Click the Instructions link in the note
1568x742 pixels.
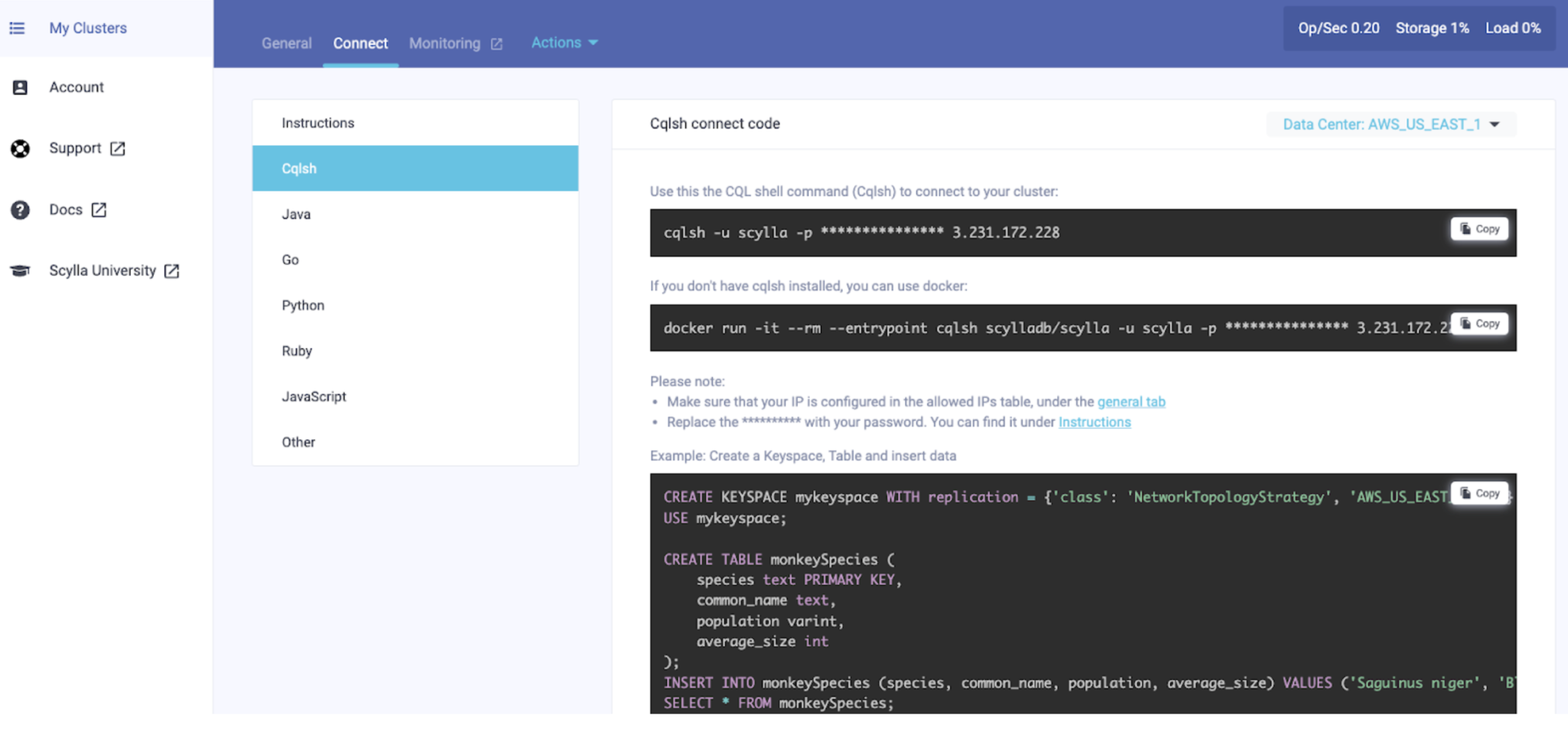point(1094,422)
